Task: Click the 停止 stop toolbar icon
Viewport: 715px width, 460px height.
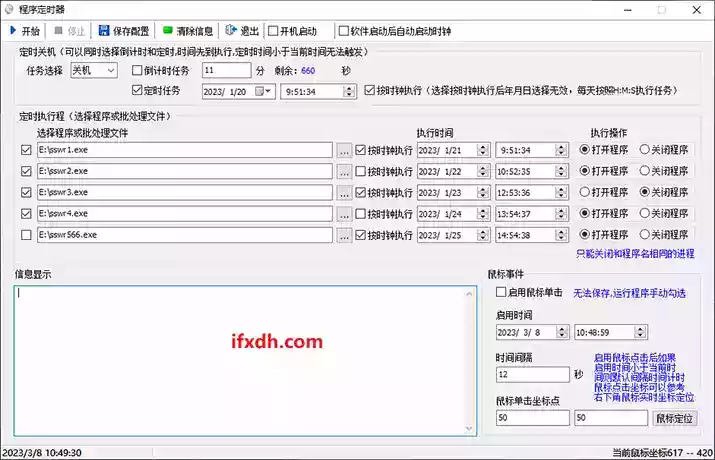Action: (x=58, y=30)
